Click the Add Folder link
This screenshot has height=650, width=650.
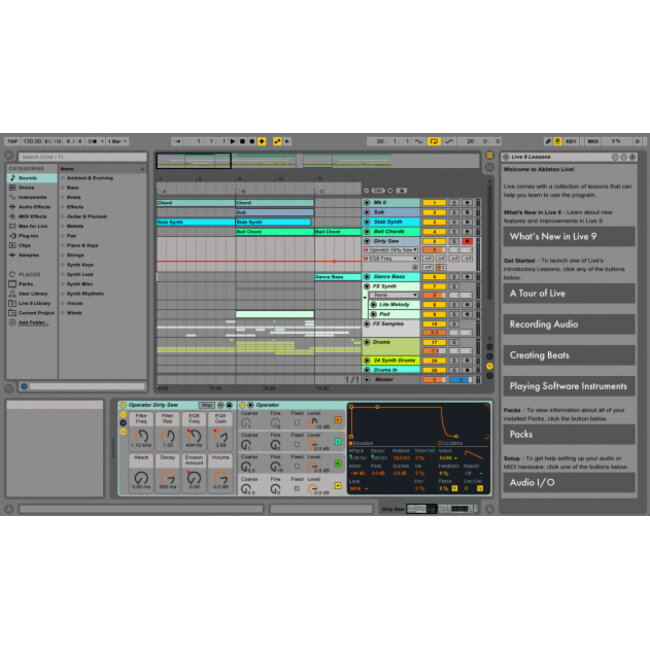tap(33, 323)
